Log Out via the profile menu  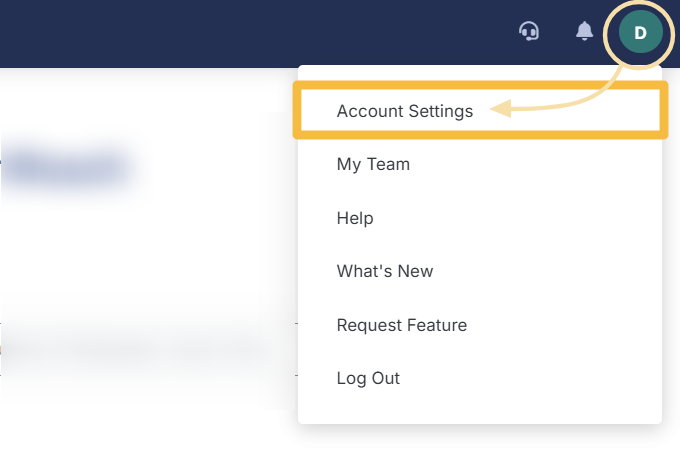click(x=368, y=378)
